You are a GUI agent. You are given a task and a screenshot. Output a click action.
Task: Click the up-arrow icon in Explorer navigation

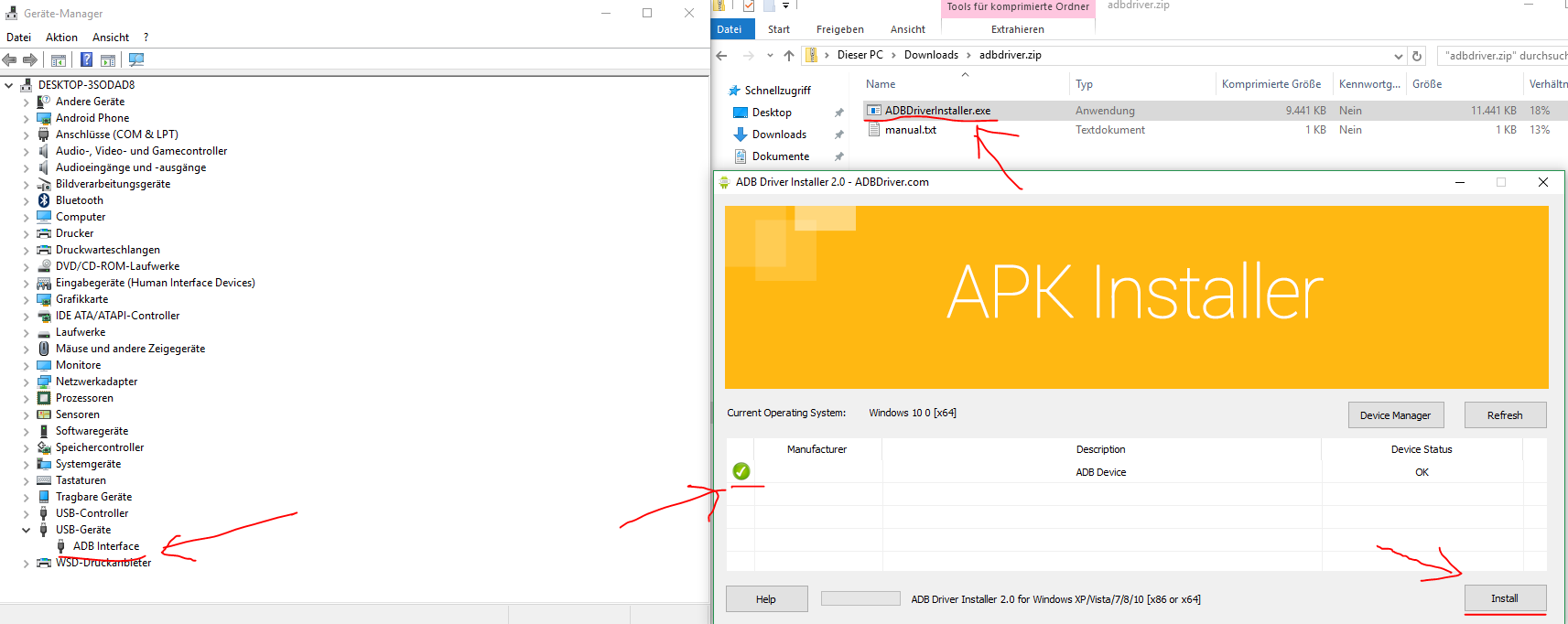coord(789,56)
